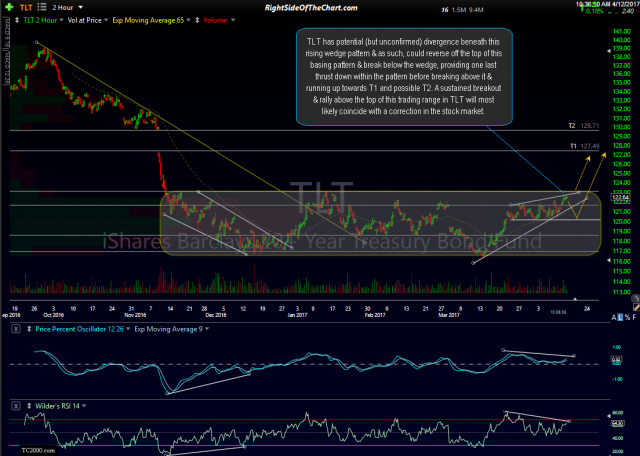Open the Vol at Price indicator menu
The width and height of the screenshot is (640, 456).
106,20
